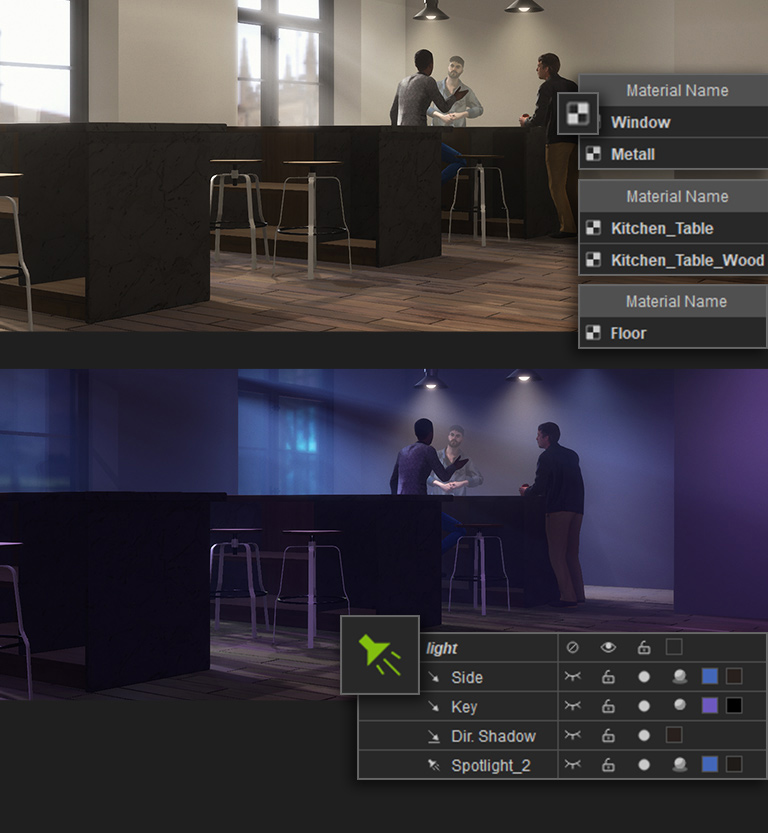The height and width of the screenshot is (833, 768).
Task: Click the checkered icon beside Kitchen_Table
Action: 593,228
